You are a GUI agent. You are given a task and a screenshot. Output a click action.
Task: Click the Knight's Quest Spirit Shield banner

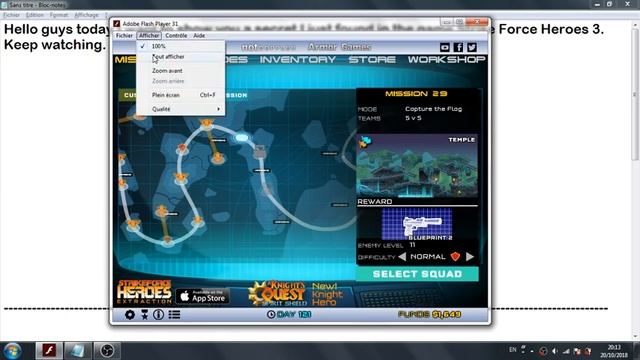[x=278, y=293]
